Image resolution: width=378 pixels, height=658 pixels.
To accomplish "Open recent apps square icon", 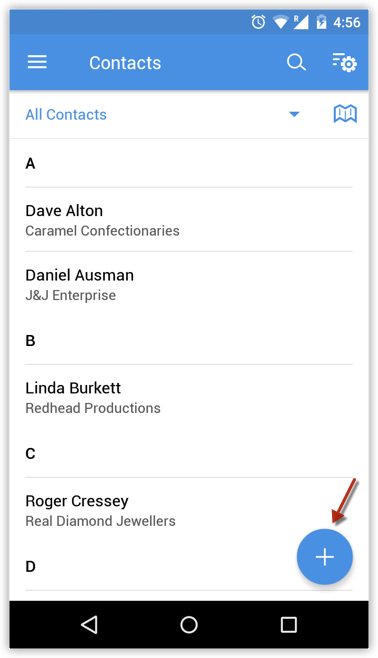I will click(289, 624).
